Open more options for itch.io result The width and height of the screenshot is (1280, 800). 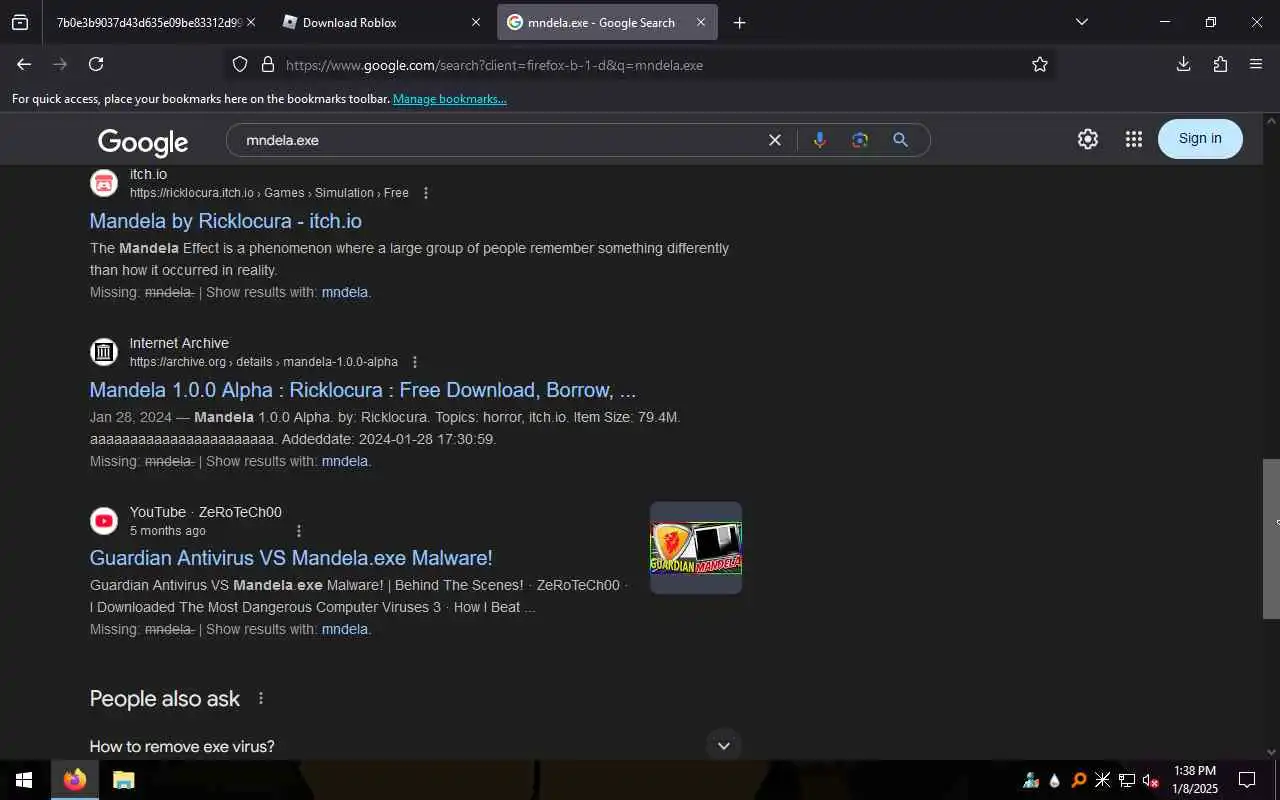(x=425, y=193)
